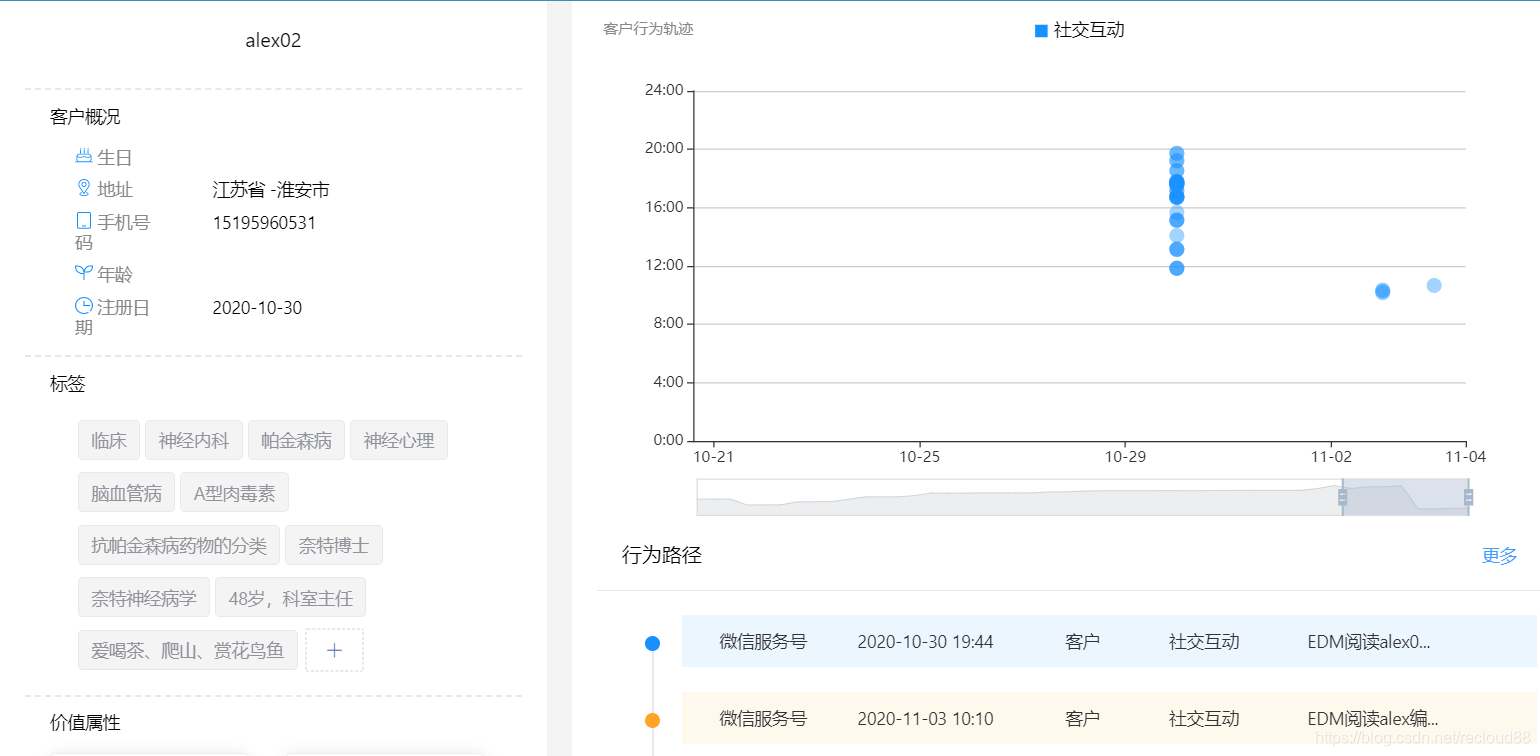1540x756 pixels.
Task: Click the age sprout icon
Action: coord(84,273)
